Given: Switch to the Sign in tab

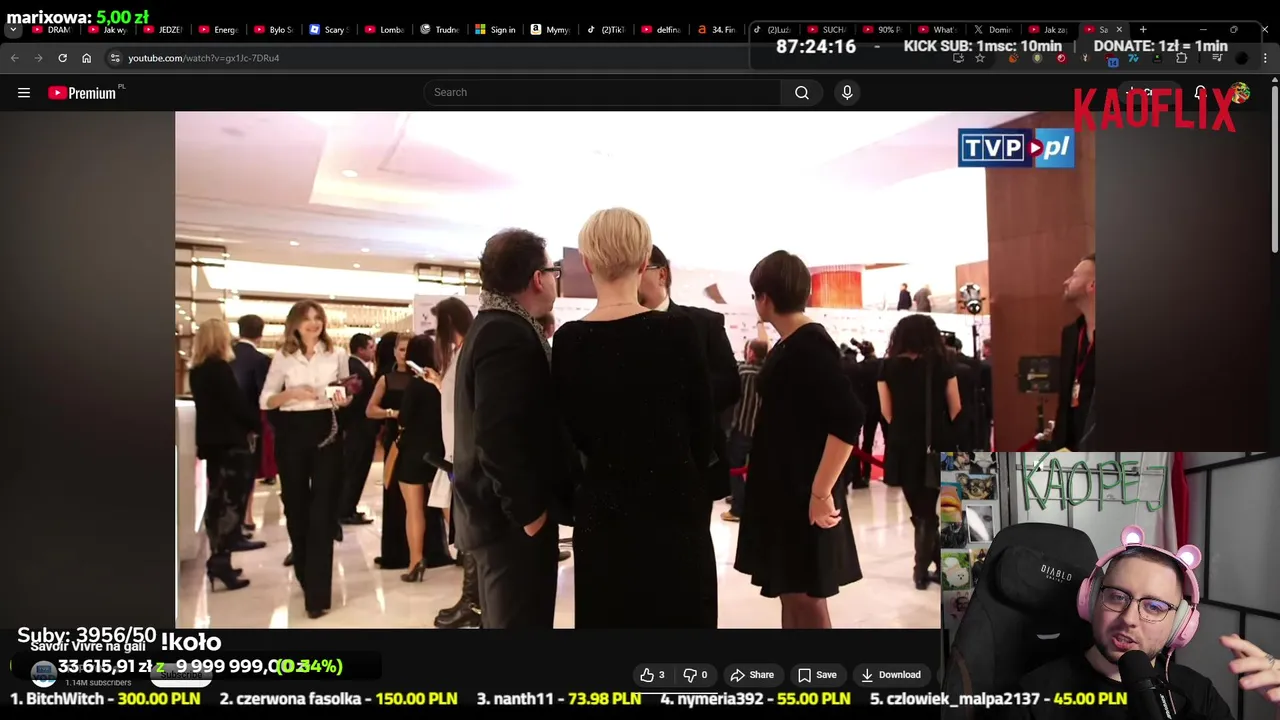Looking at the screenshot, I should [495, 30].
